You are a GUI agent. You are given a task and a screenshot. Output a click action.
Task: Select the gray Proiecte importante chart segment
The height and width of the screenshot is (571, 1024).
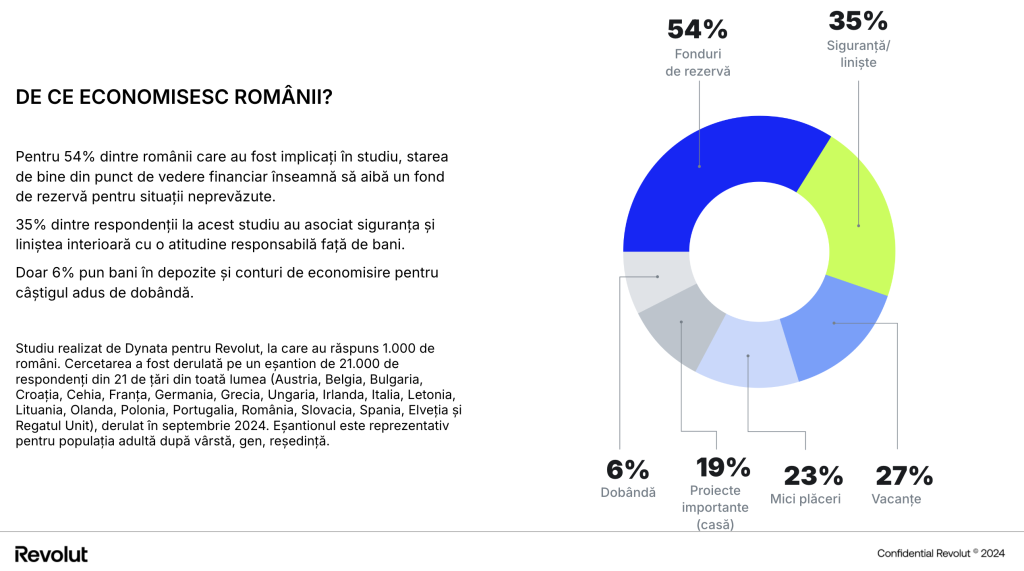click(681, 323)
